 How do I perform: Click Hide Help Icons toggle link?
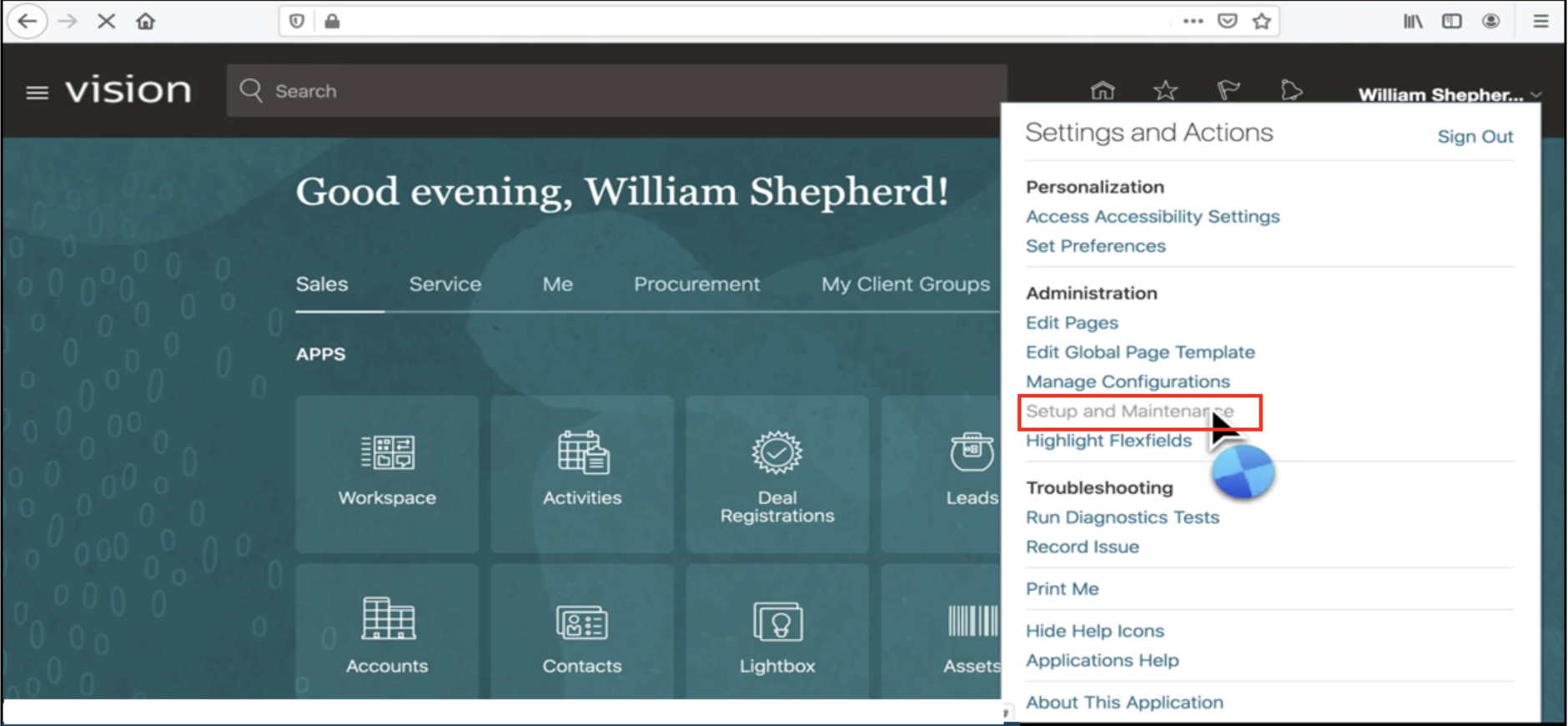coord(1094,631)
